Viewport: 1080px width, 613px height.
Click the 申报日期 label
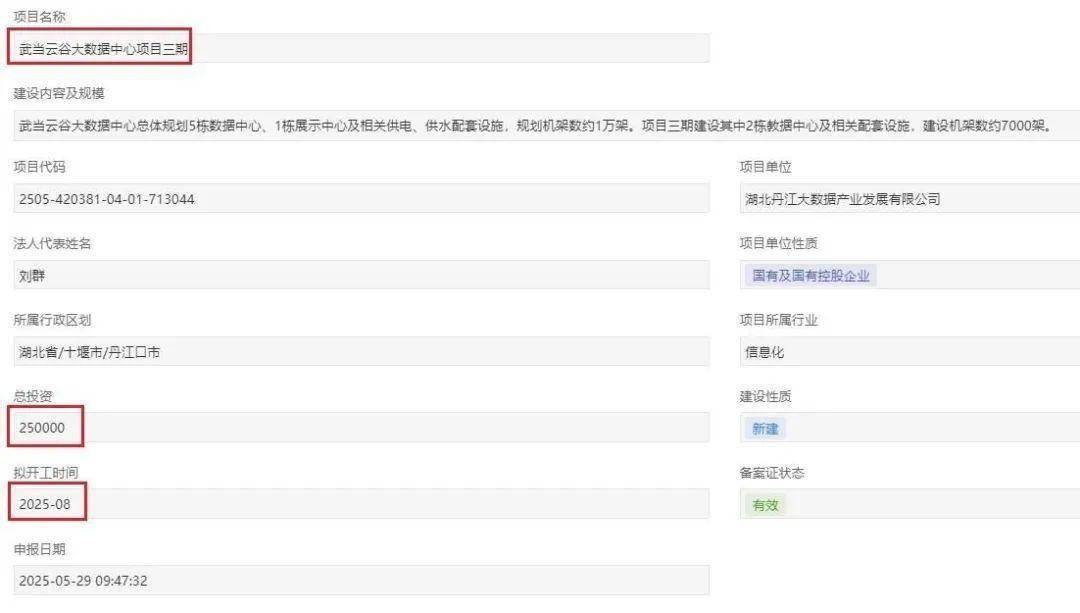(x=40, y=550)
